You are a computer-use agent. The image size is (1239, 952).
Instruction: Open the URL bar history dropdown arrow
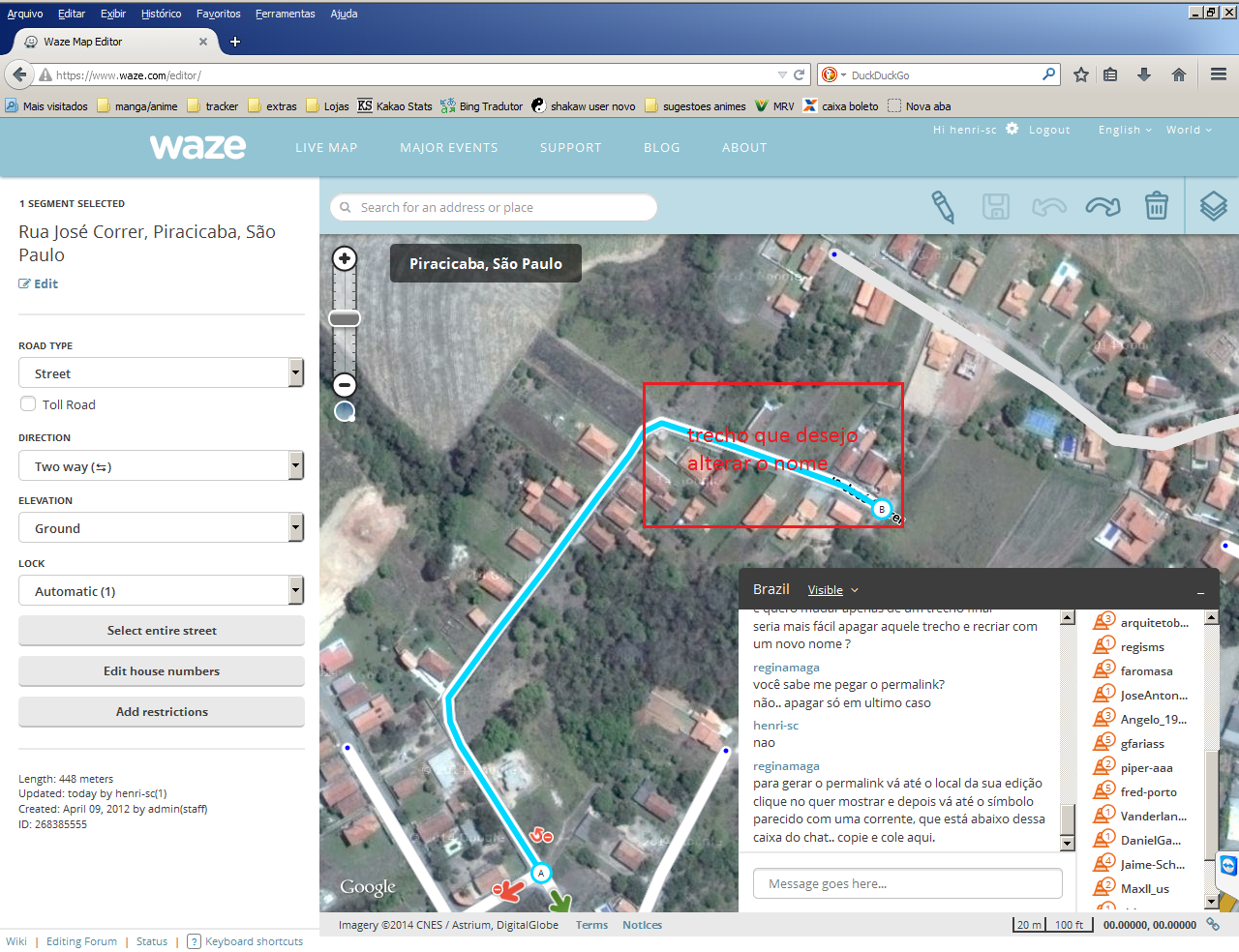(782, 74)
